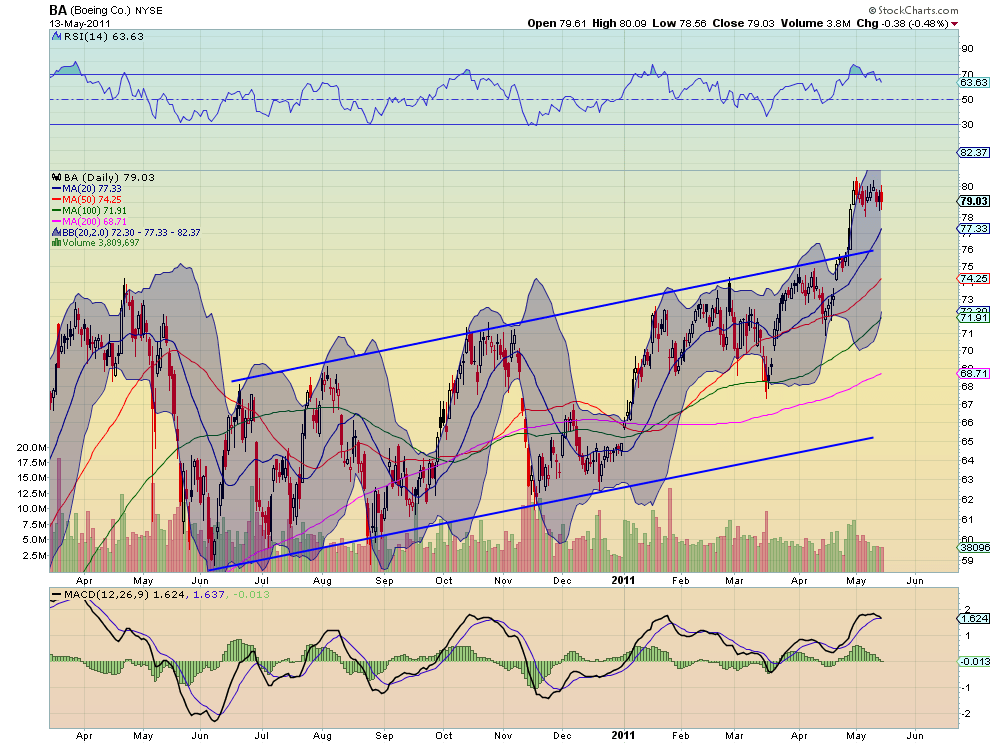Click the red MA(50) line swatch
Screen dimensions: 990x744
pos(56,200)
